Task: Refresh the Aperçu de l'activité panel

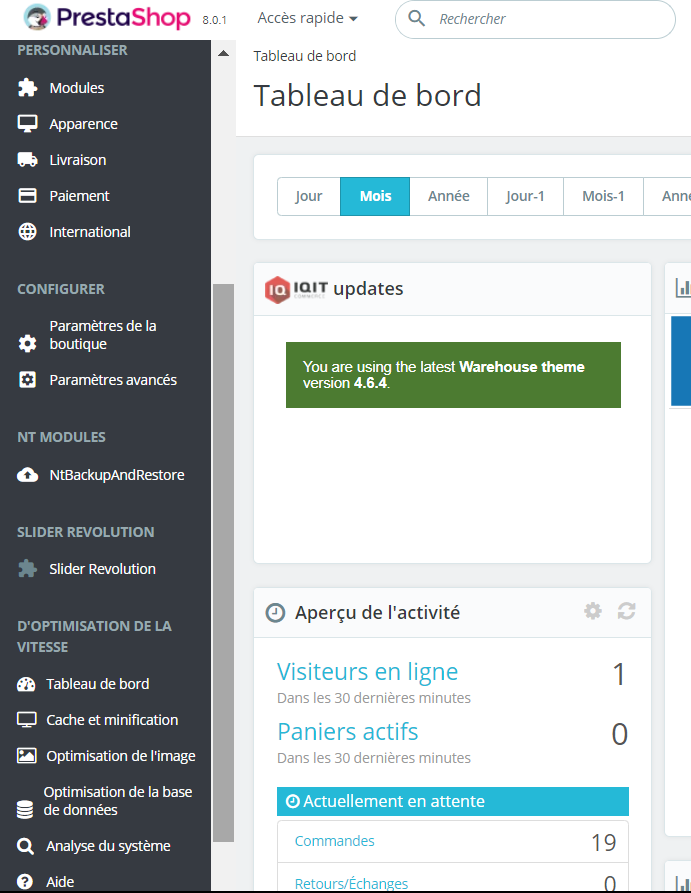Action: click(x=627, y=611)
